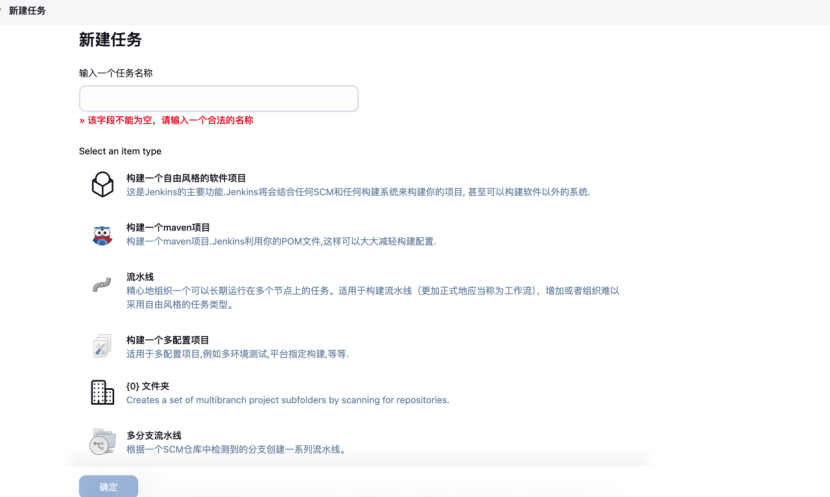Click the 确定 button
Screen dimensions: 830x497
[x=109, y=486]
